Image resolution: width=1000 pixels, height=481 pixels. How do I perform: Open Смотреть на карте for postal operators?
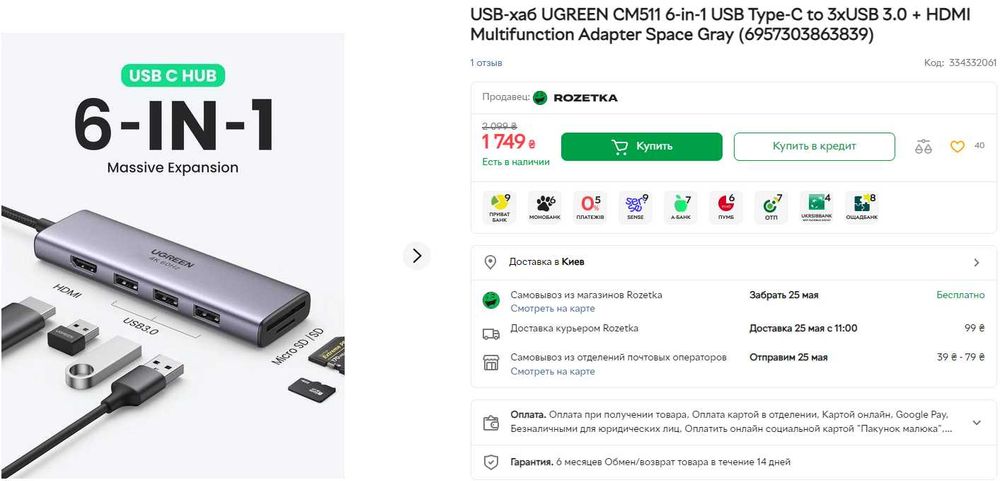552,371
